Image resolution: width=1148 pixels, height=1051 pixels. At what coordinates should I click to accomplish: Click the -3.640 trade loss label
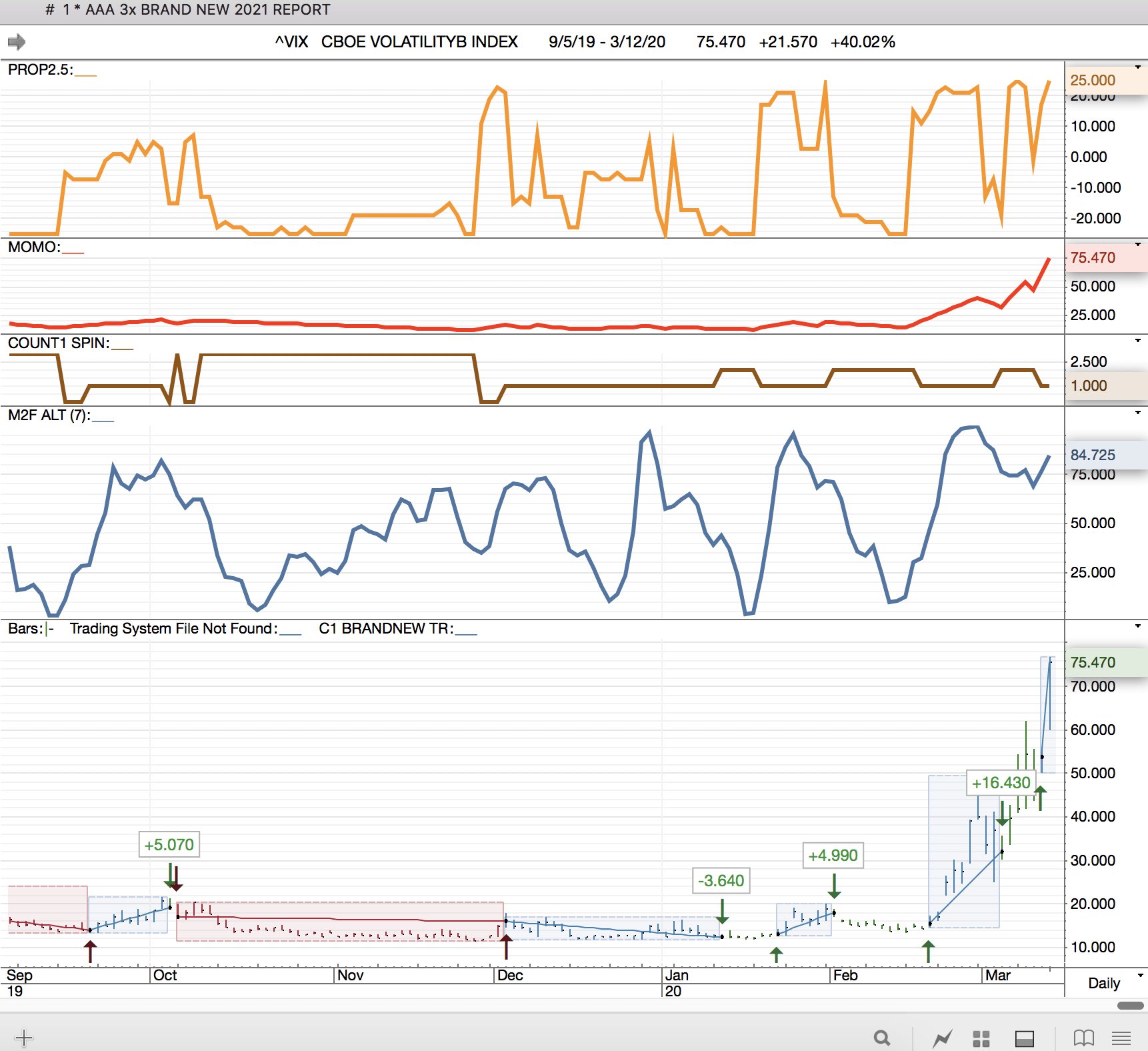[721, 881]
